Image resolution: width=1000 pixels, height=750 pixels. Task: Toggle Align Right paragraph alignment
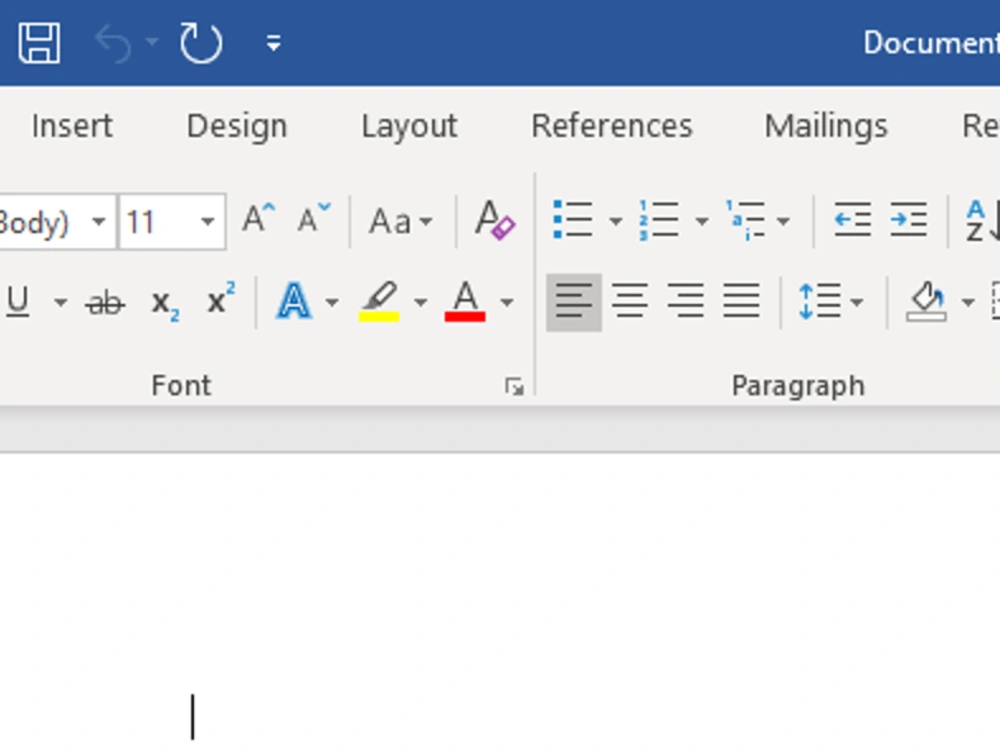click(686, 300)
